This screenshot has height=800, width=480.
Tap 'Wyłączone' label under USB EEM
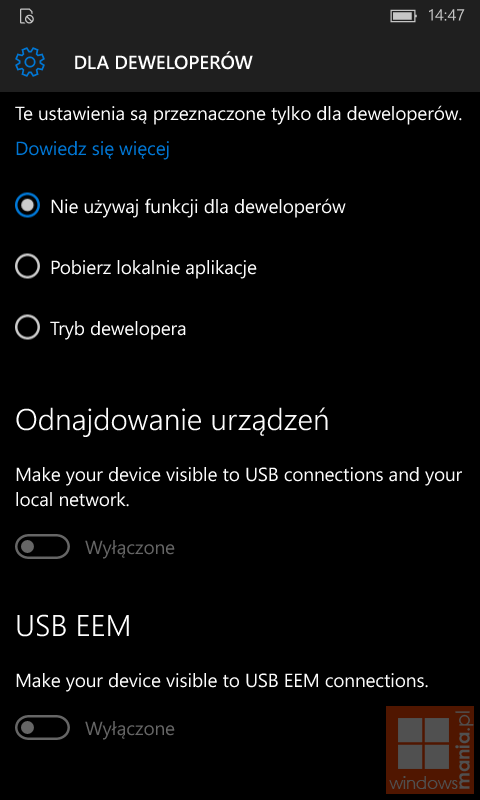[x=130, y=729]
